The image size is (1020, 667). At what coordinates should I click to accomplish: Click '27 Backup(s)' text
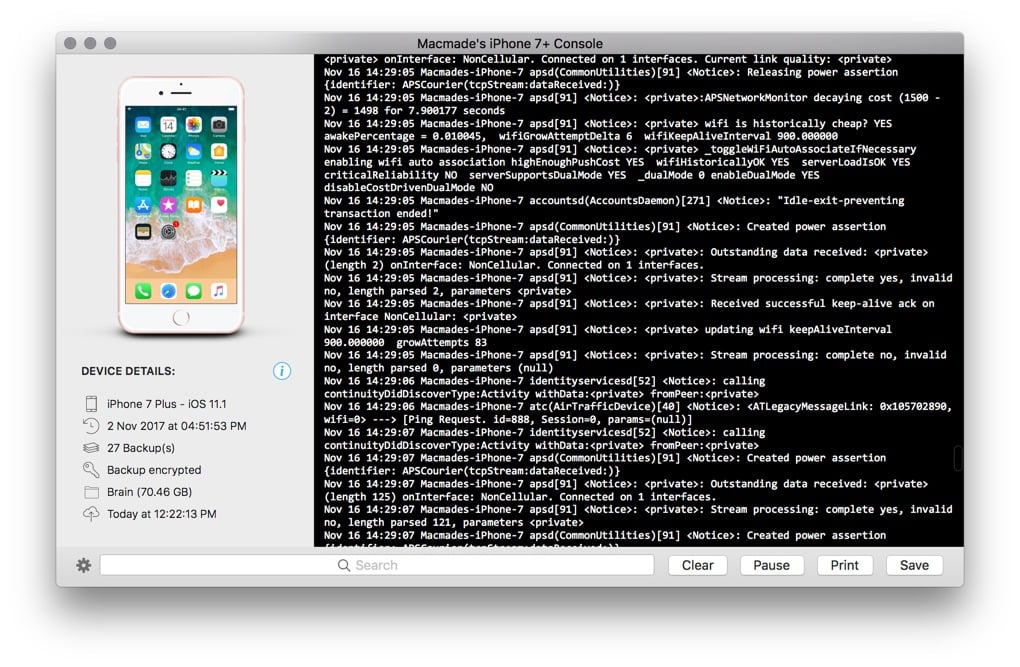141,448
